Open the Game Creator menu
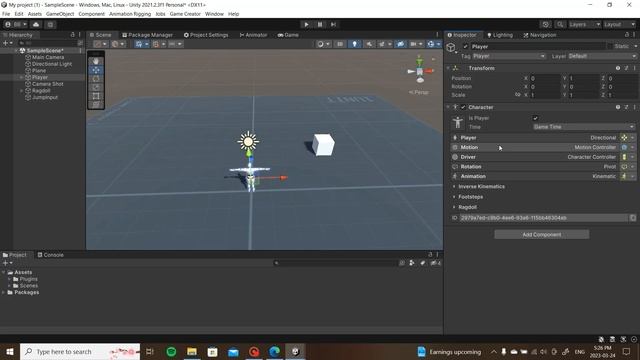This screenshot has width=640, height=360. click(185, 14)
